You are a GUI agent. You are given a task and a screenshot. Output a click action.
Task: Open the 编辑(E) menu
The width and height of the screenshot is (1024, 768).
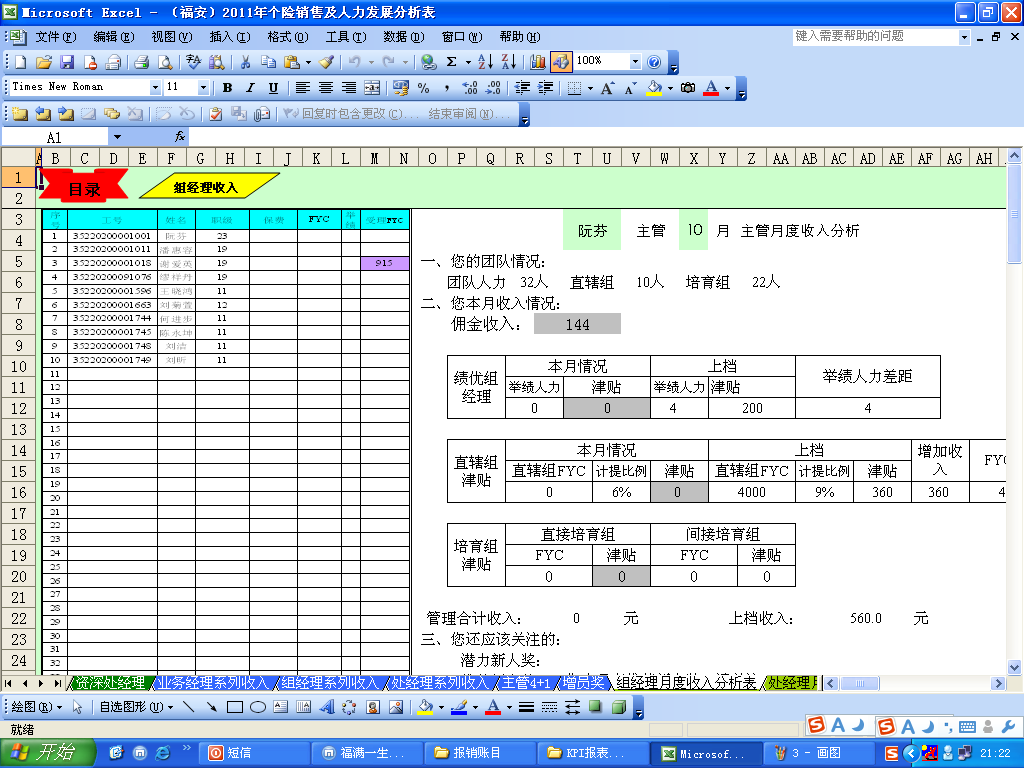tap(114, 37)
